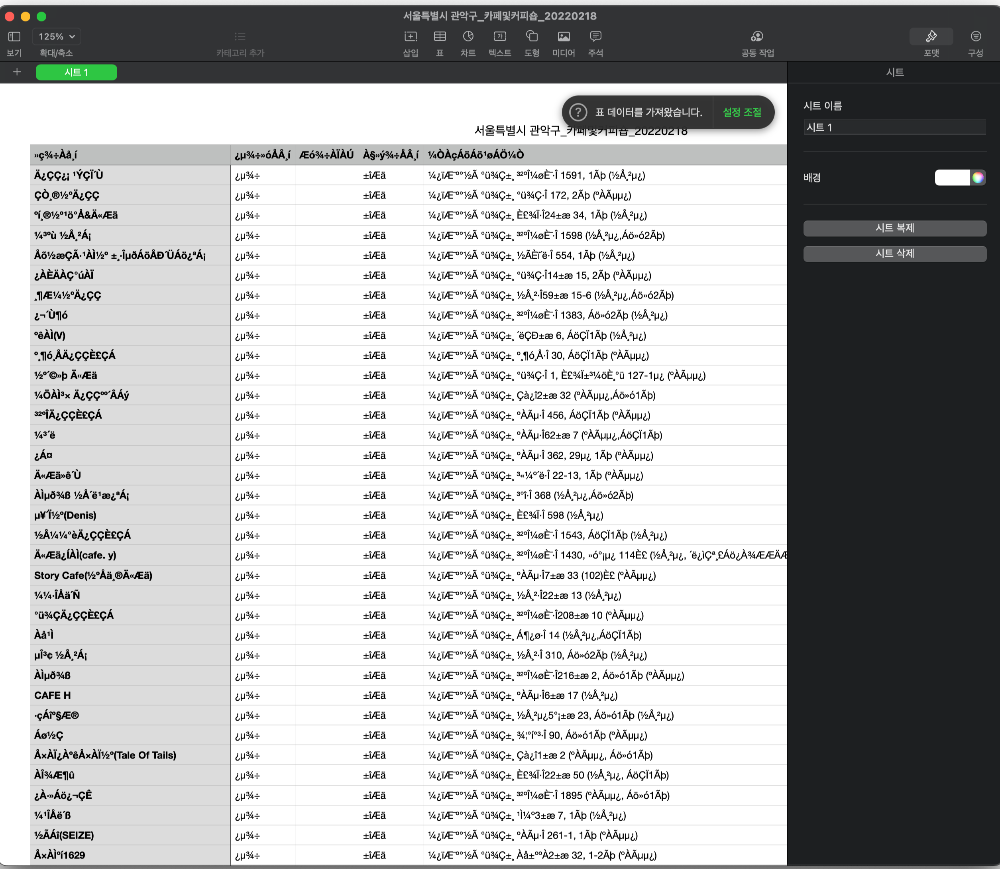Image resolution: width=1000 pixels, height=869 pixels.
Task: Open the 공동 작업 (Collaborate) icon
Action: tap(757, 36)
